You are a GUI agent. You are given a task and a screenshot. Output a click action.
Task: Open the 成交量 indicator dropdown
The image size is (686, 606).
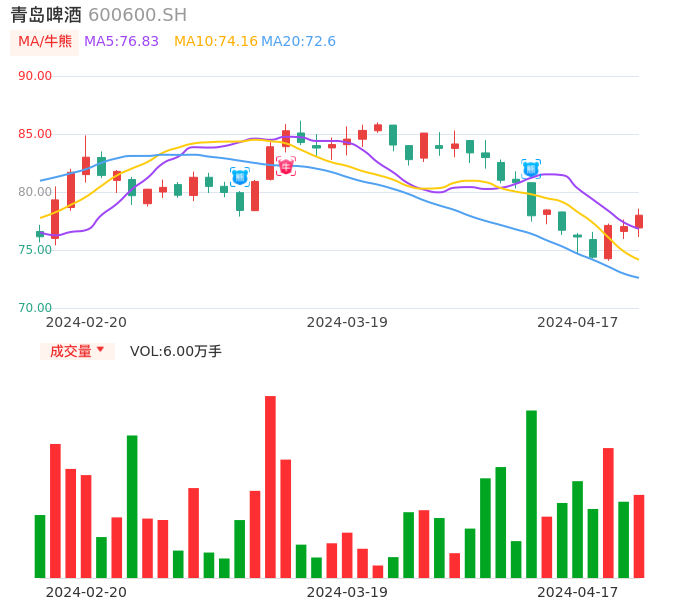point(77,351)
